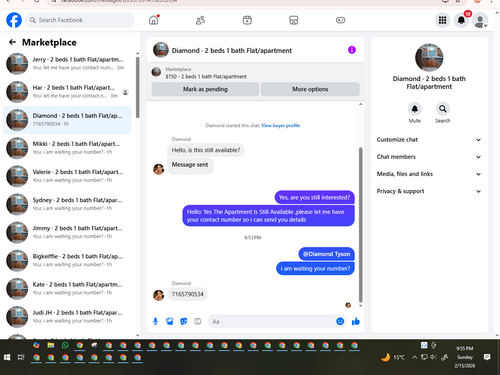Click "i am waiting your number?" bubble
This screenshot has width=500, height=375.
315,268
